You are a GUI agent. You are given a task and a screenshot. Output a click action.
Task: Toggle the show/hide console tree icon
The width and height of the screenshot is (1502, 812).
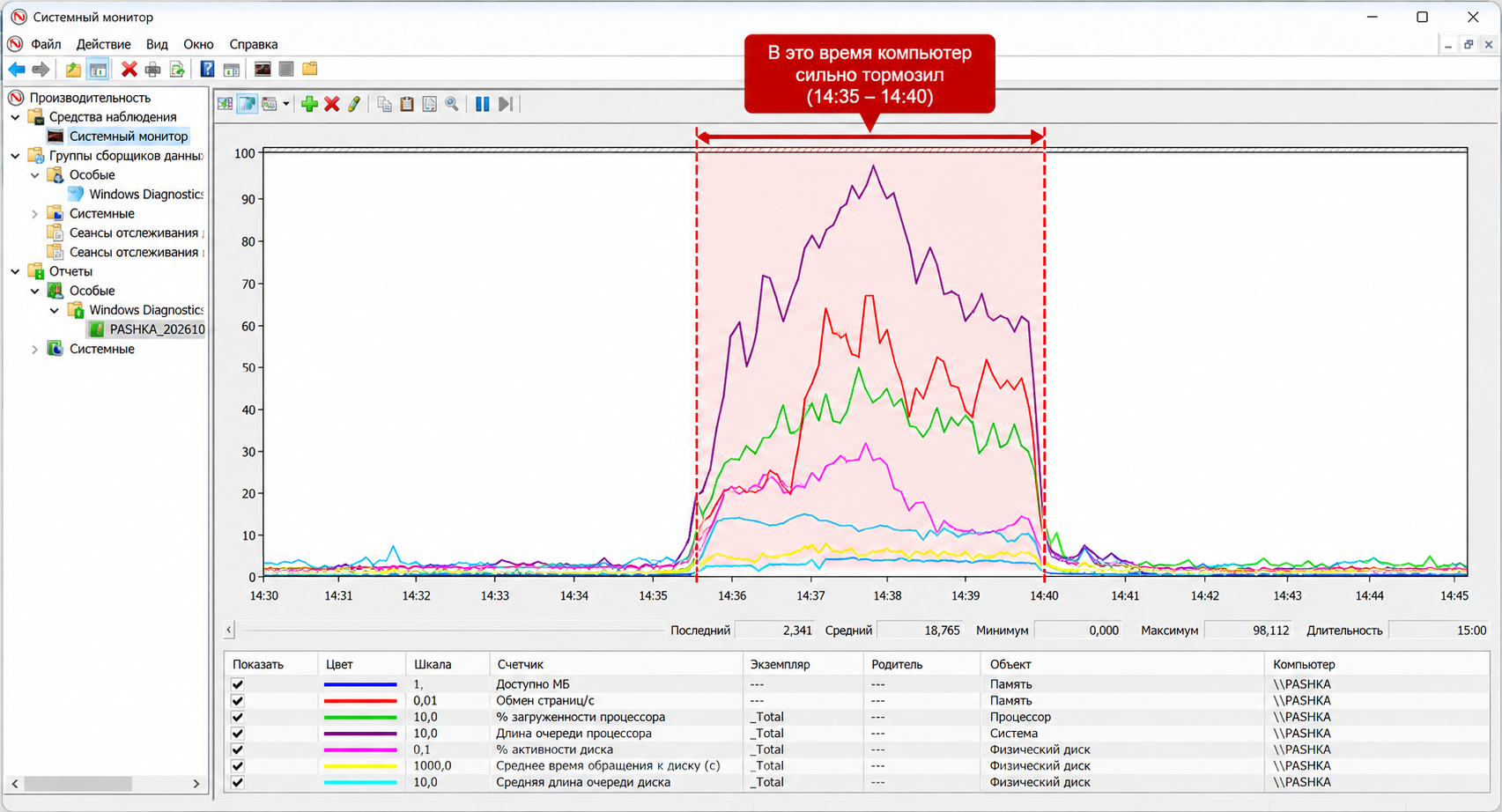98,69
